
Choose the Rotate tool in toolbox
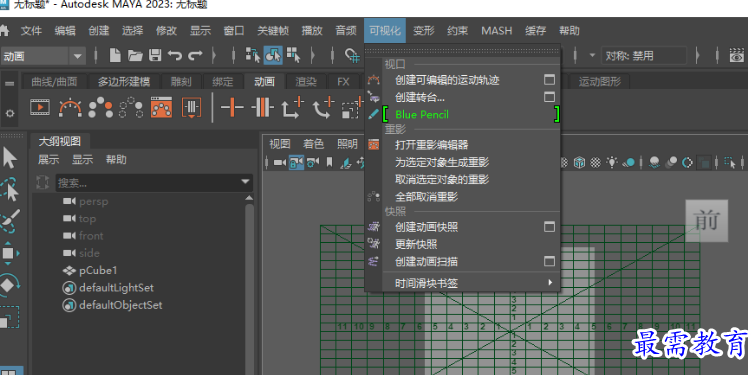(9, 284)
